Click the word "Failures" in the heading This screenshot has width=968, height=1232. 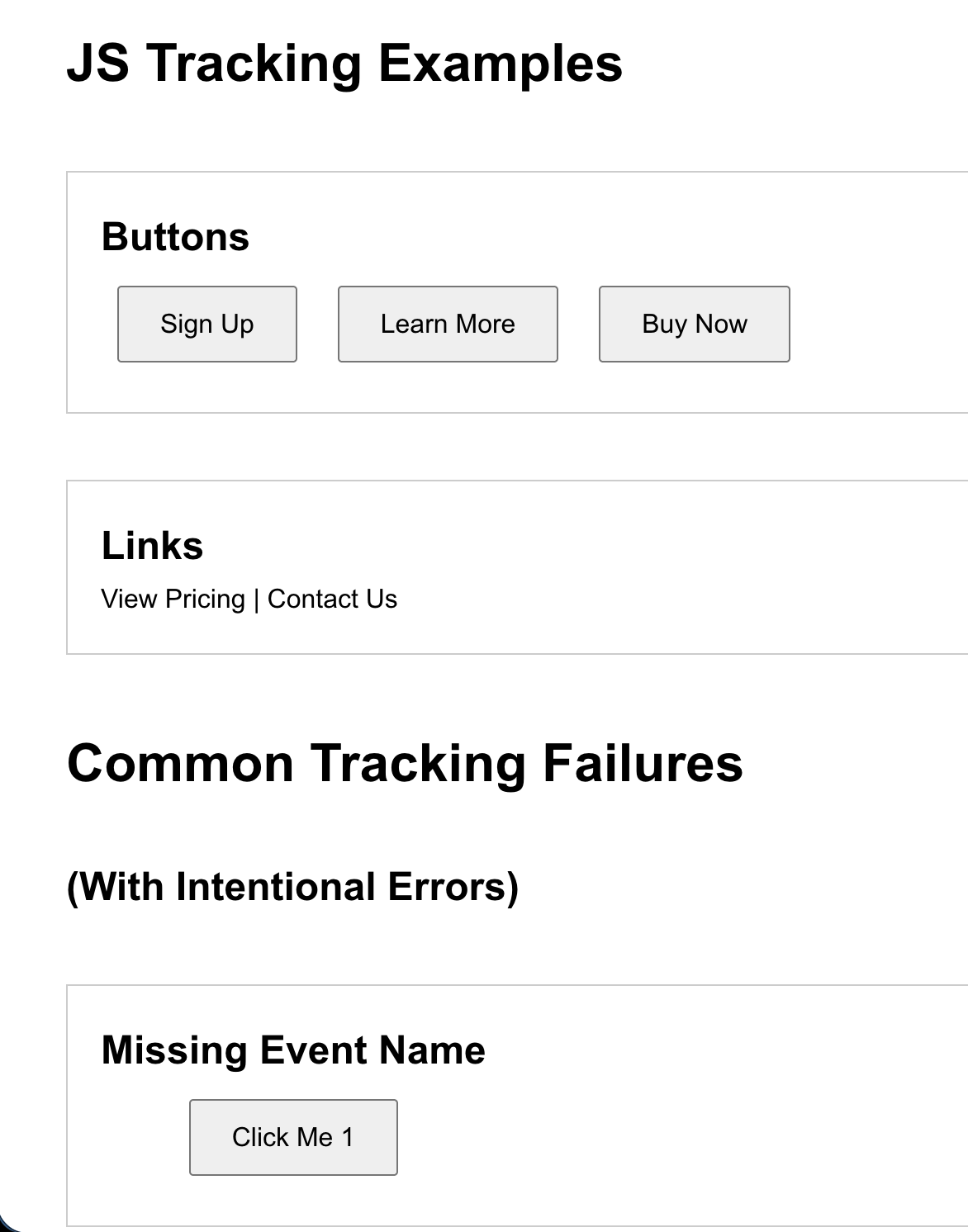coord(643,763)
